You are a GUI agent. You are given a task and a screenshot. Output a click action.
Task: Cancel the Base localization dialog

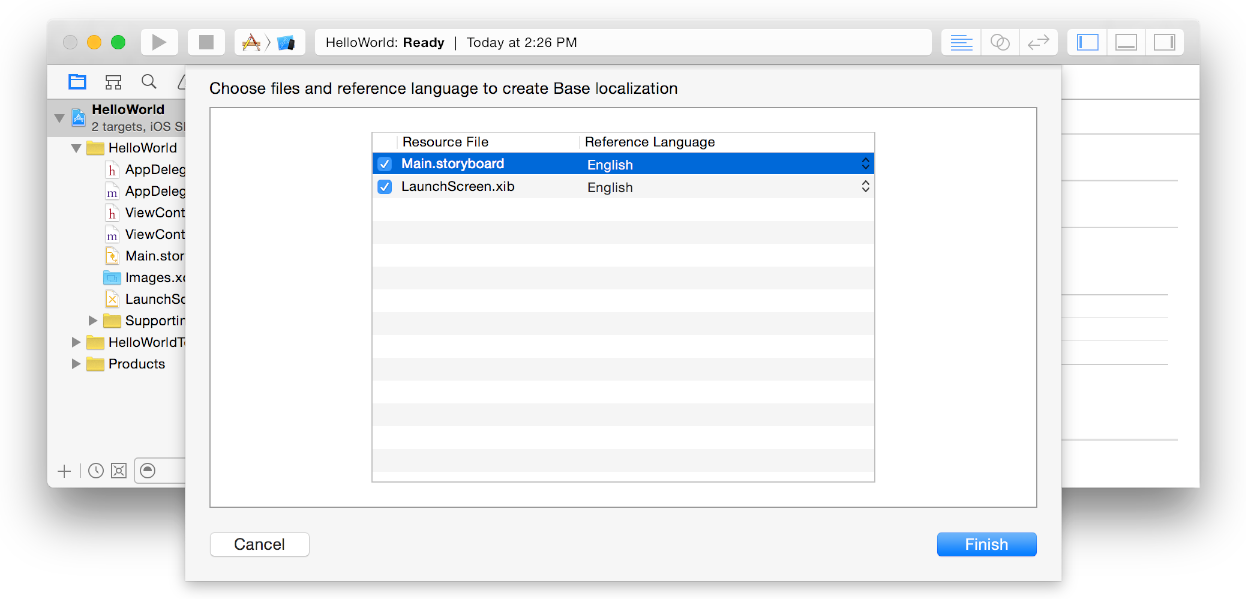(x=259, y=544)
